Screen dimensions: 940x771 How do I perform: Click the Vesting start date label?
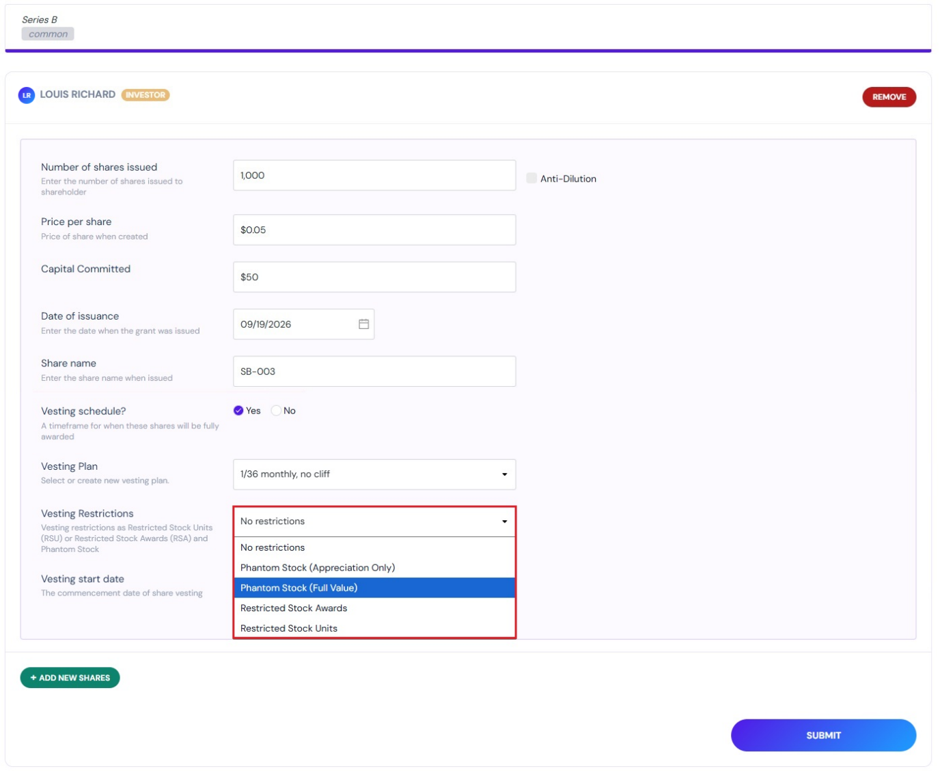pos(83,579)
